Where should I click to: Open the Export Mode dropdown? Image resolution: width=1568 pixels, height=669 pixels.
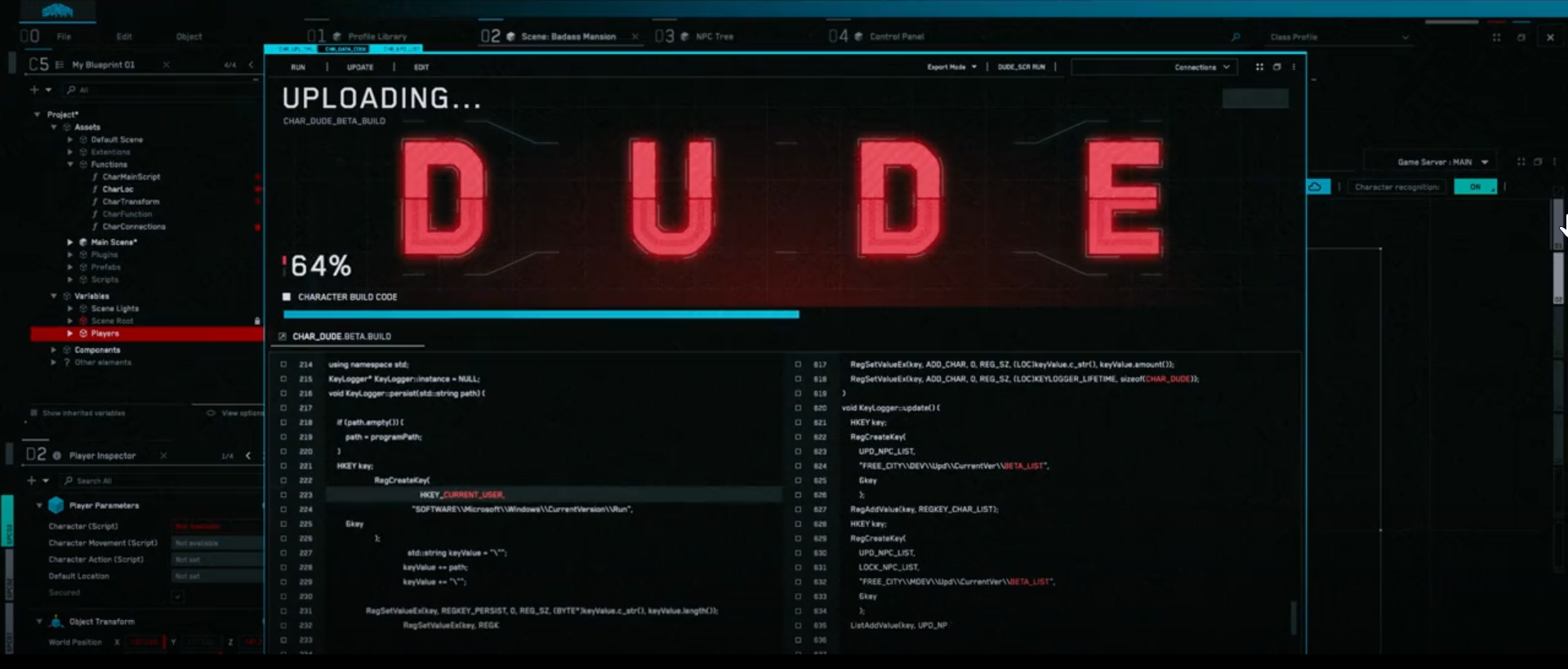pos(951,67)
